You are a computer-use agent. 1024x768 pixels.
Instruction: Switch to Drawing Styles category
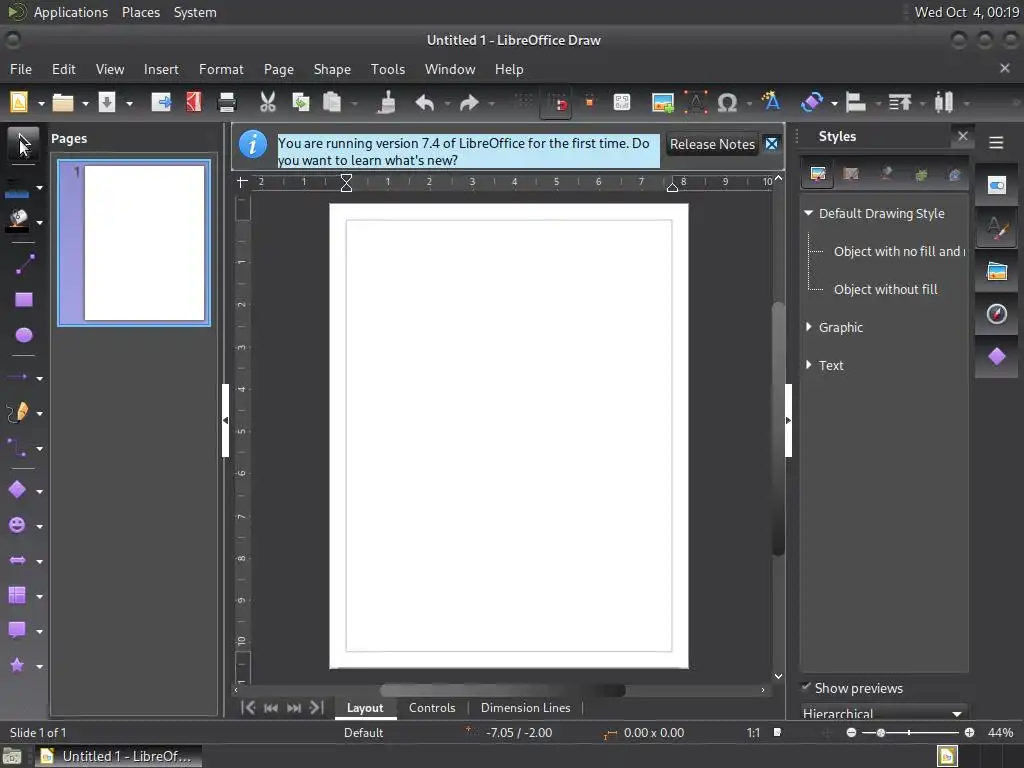click(x=818, y=174)
